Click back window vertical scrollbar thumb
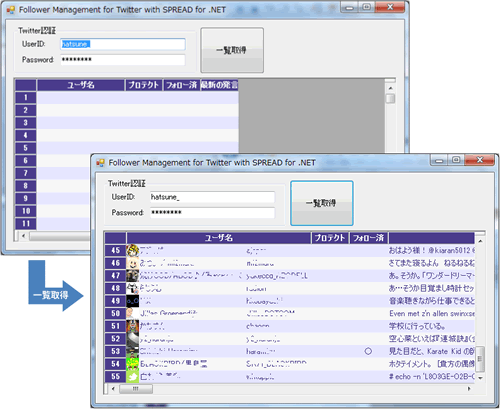500x409 pixels. click(390, 98)
